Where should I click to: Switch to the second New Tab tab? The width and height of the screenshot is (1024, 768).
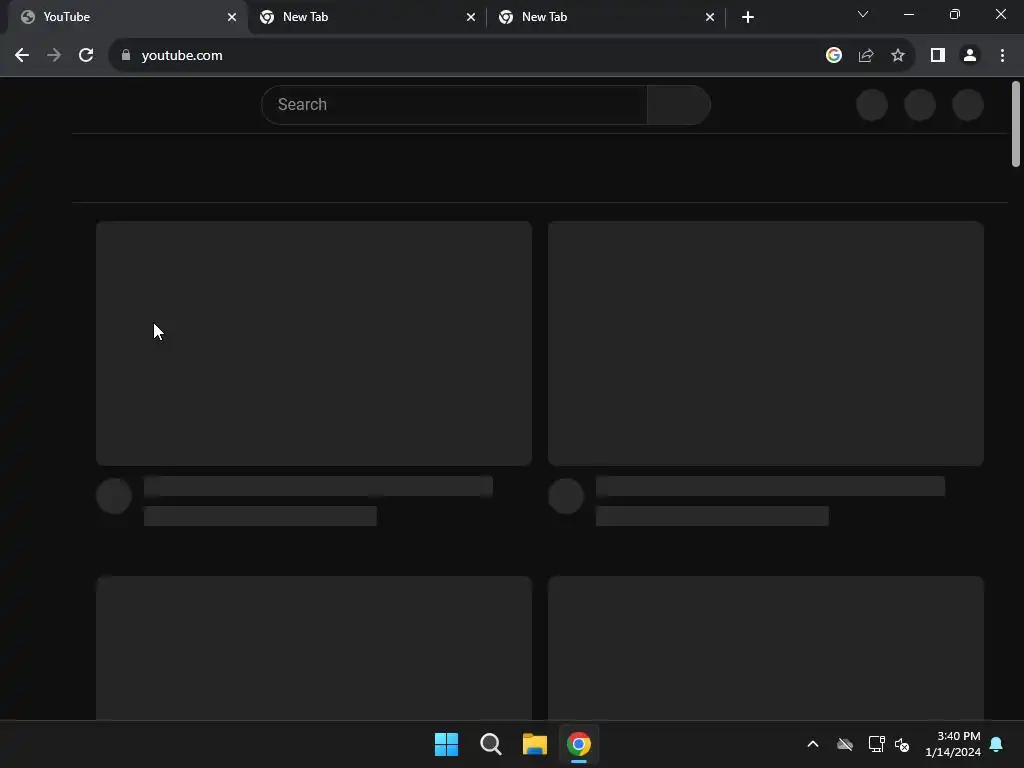pos(366,17)
